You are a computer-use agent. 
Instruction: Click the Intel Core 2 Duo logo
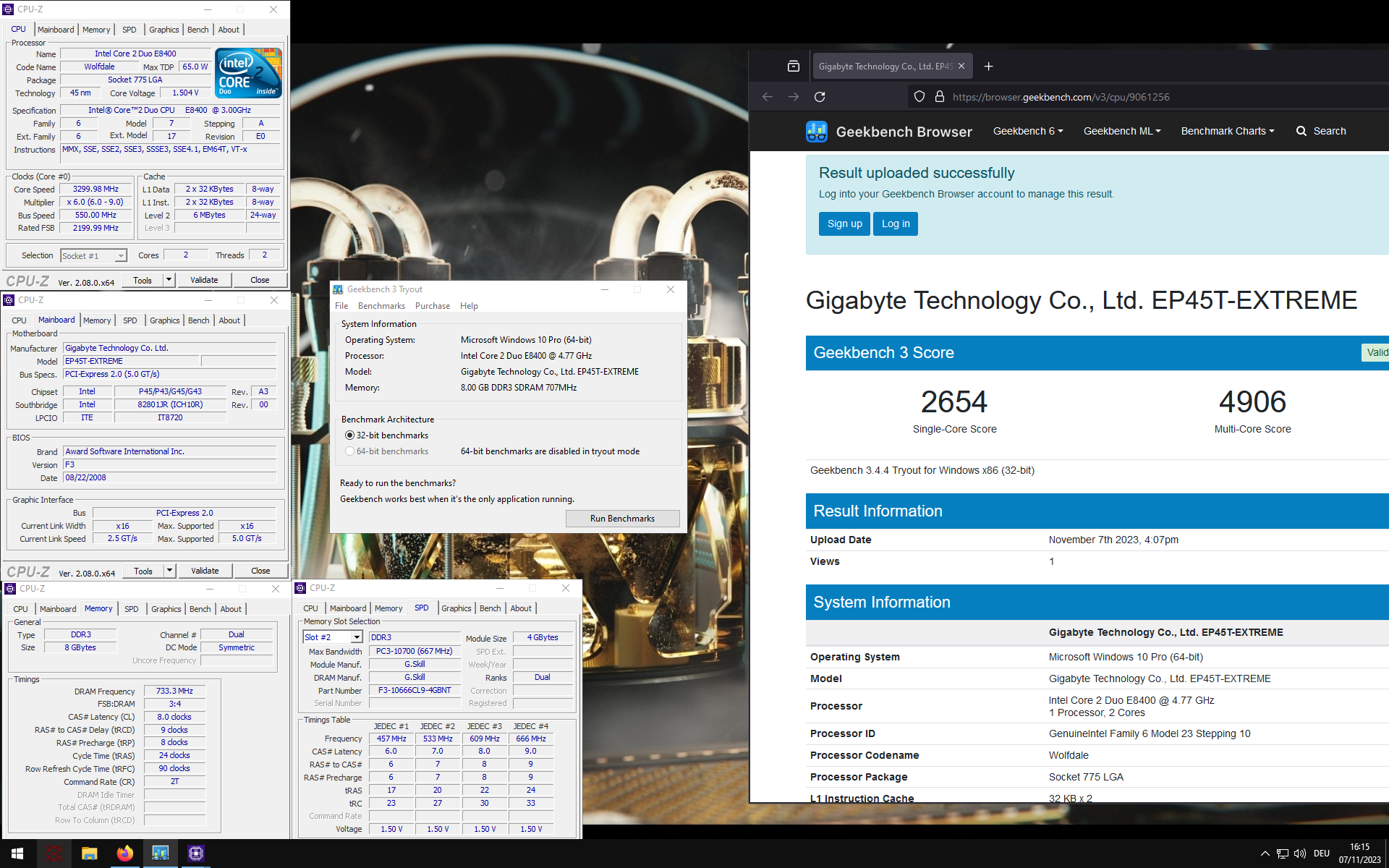(x=248, y=72)
